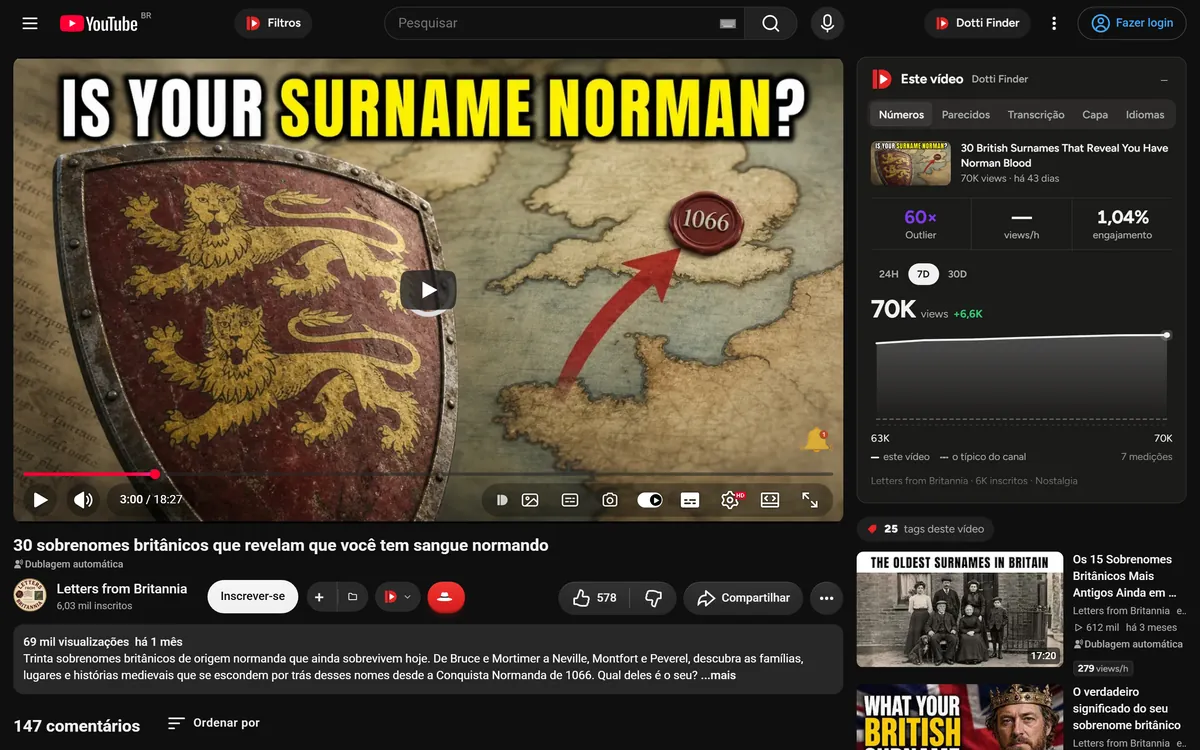Click the dislike thumbs-down button
This screenshot has width=1200, height=750.
(653, 598)
